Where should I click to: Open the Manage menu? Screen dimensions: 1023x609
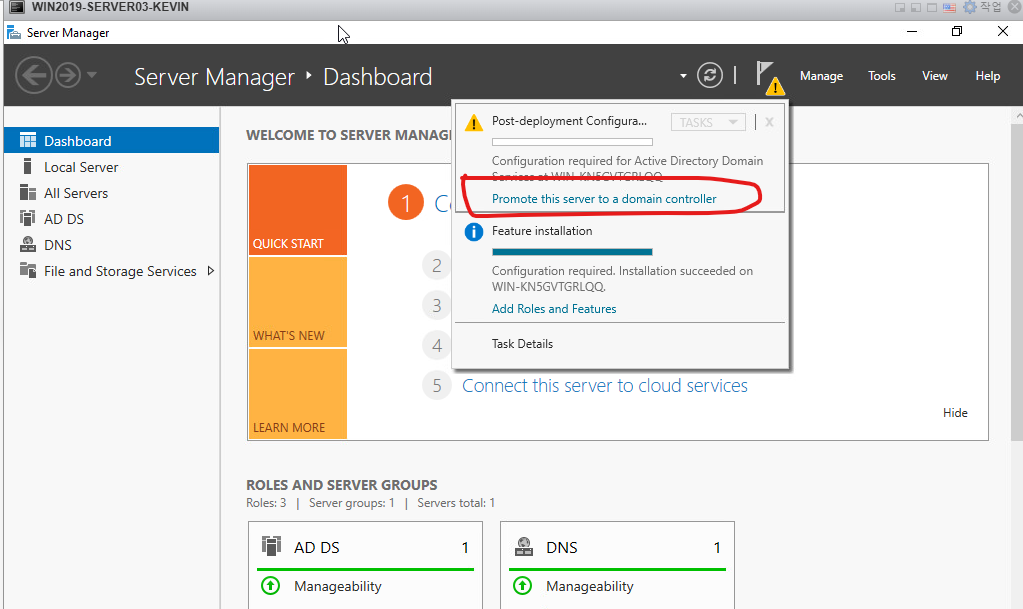pyautogui.click(x=821, y=76)
